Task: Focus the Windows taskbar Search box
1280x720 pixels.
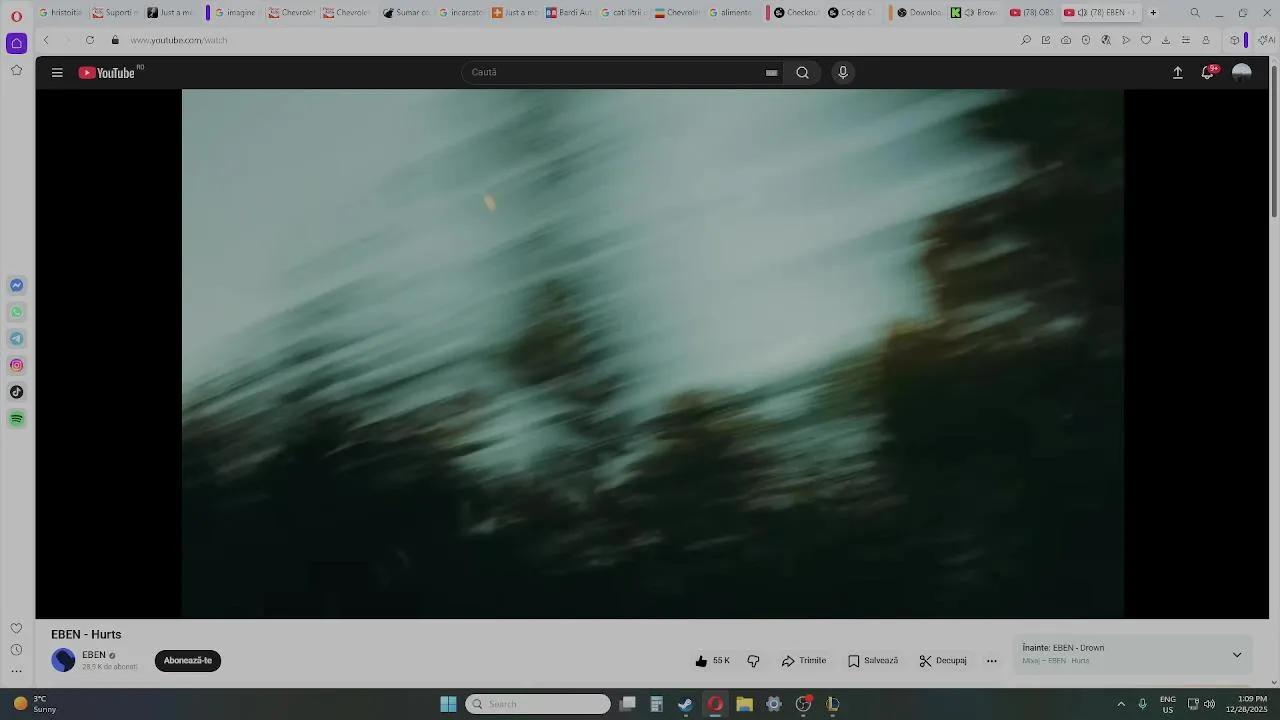Action: 538,704
